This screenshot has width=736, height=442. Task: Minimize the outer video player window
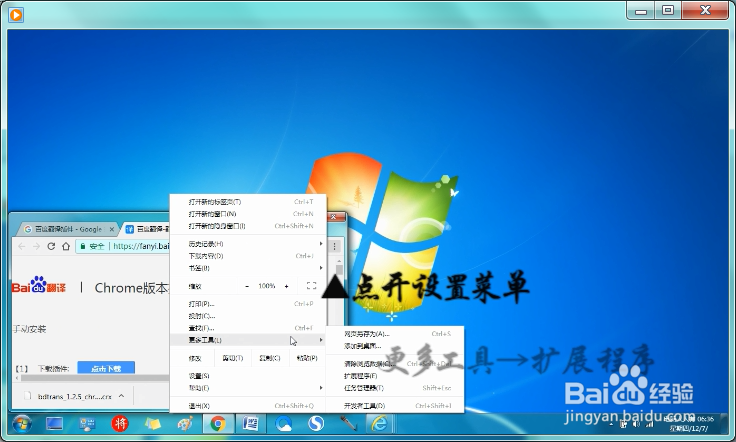point(641,10)
